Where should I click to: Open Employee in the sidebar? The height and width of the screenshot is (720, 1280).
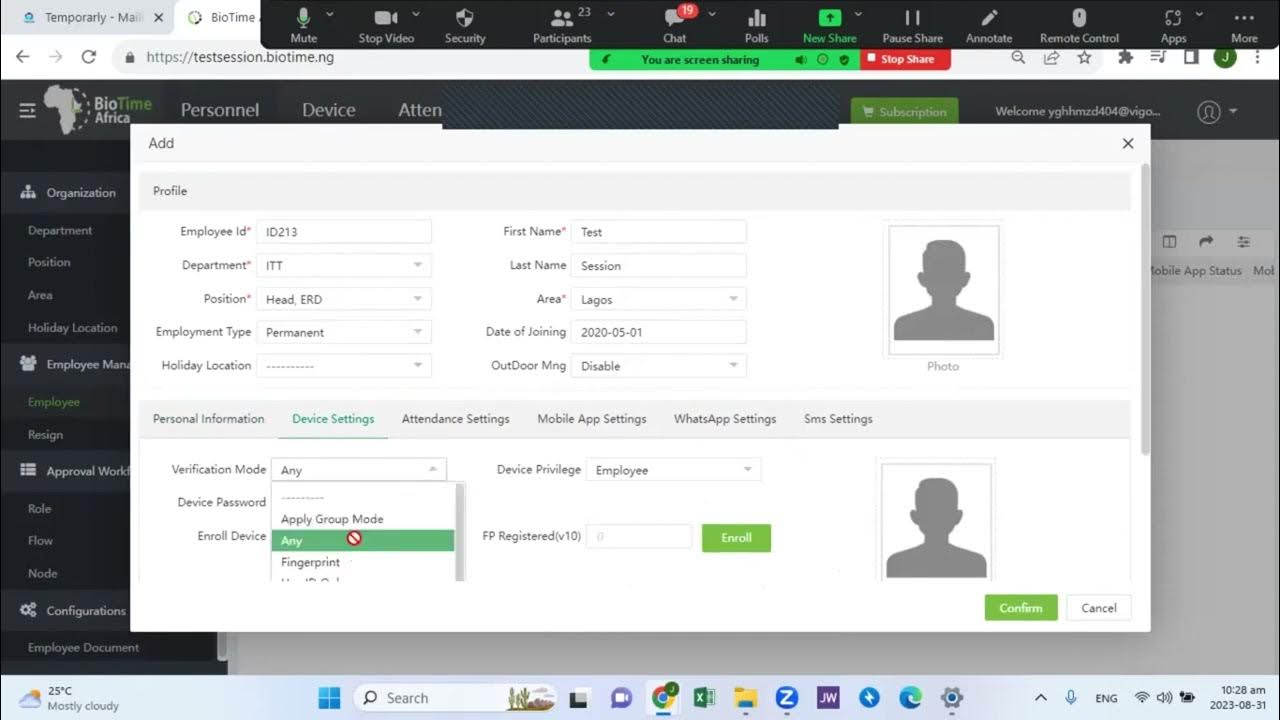click(54, 402)
